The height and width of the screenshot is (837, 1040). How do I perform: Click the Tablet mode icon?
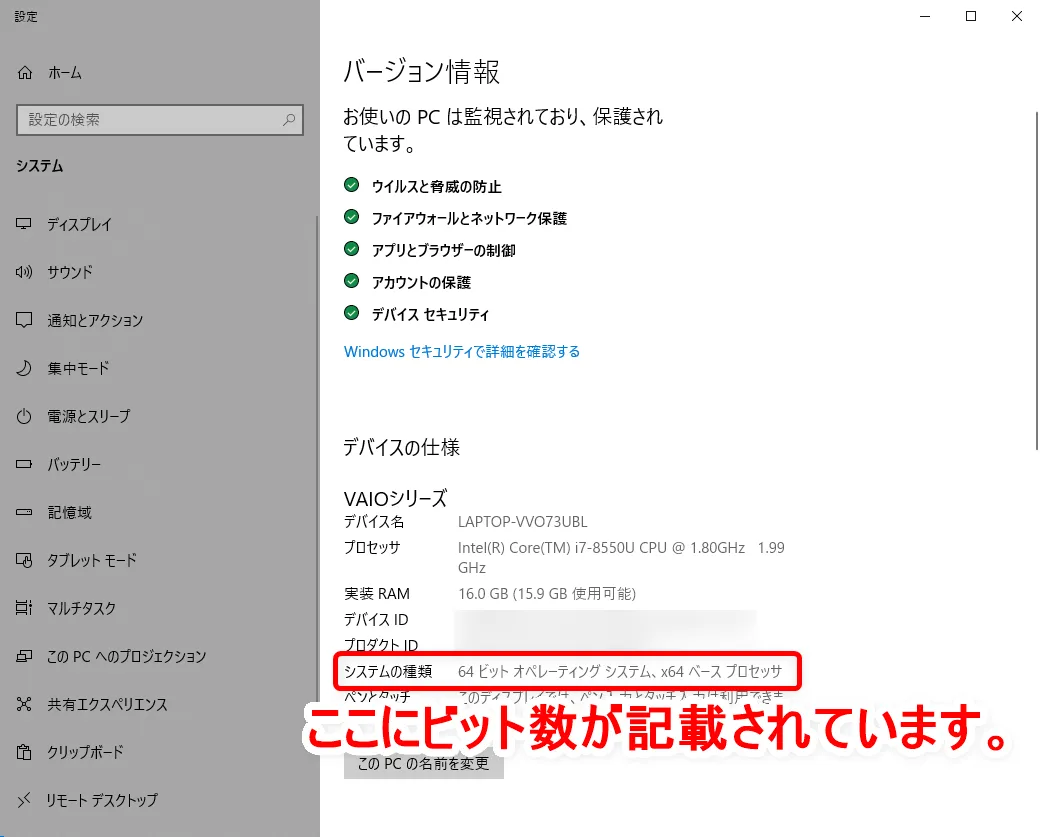pyautogui.click(x=24, y=560)
